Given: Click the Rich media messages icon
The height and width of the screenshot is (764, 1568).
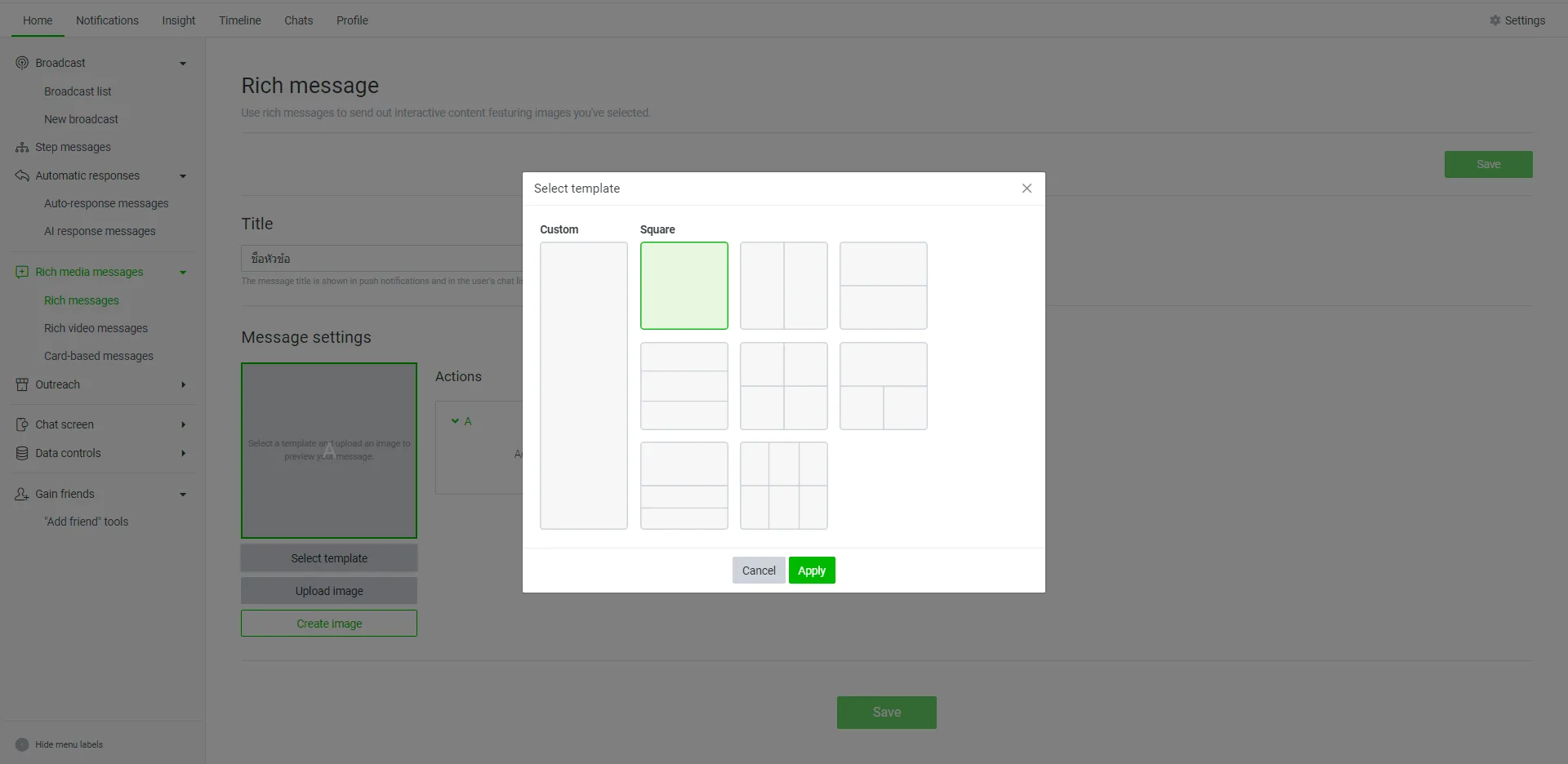Looking at the screenshot, I should pyautogui.click(x=22, y=272).
